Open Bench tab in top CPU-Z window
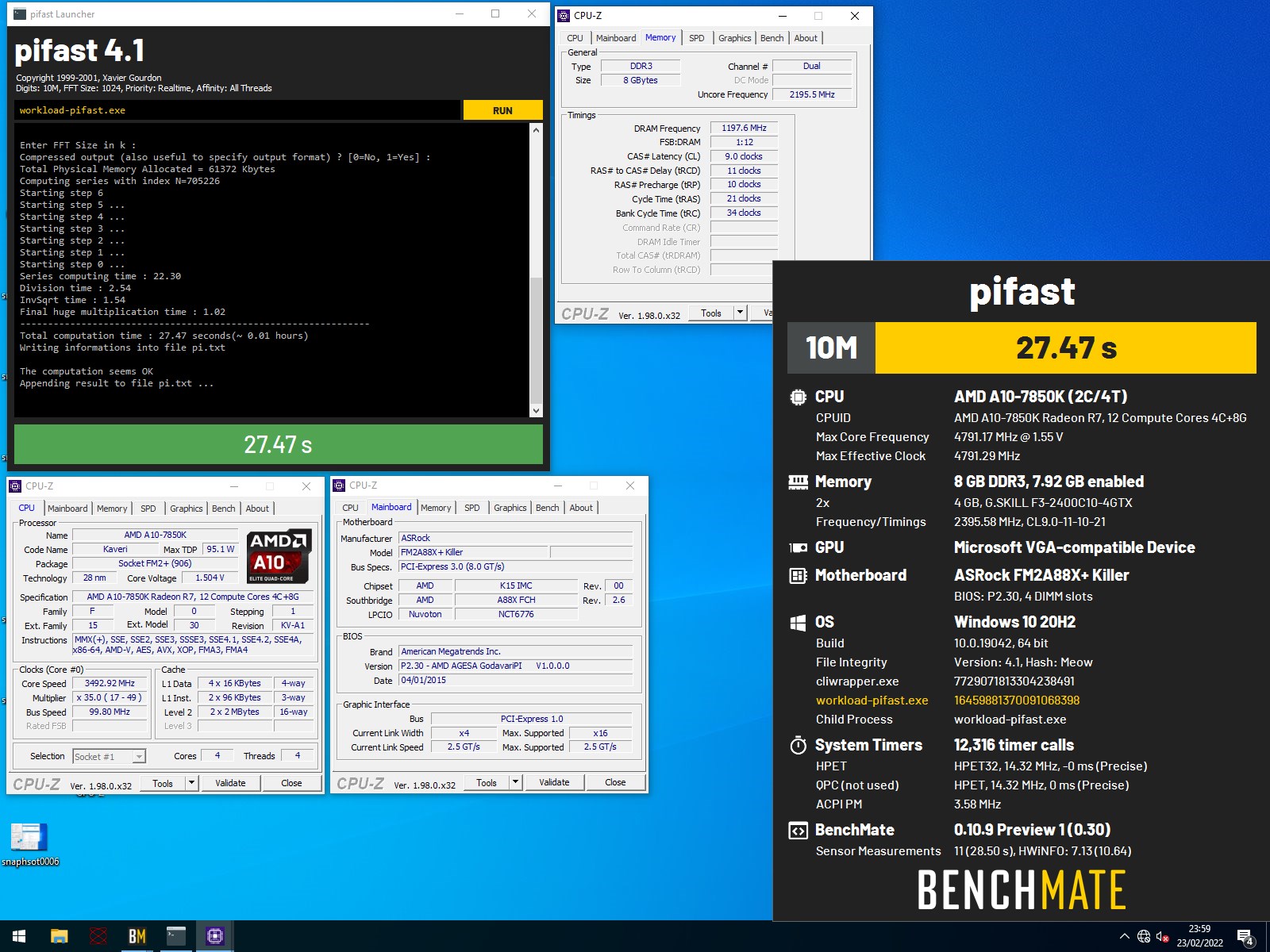Screen dimensions: 1270x952 [x=772, y=38]
